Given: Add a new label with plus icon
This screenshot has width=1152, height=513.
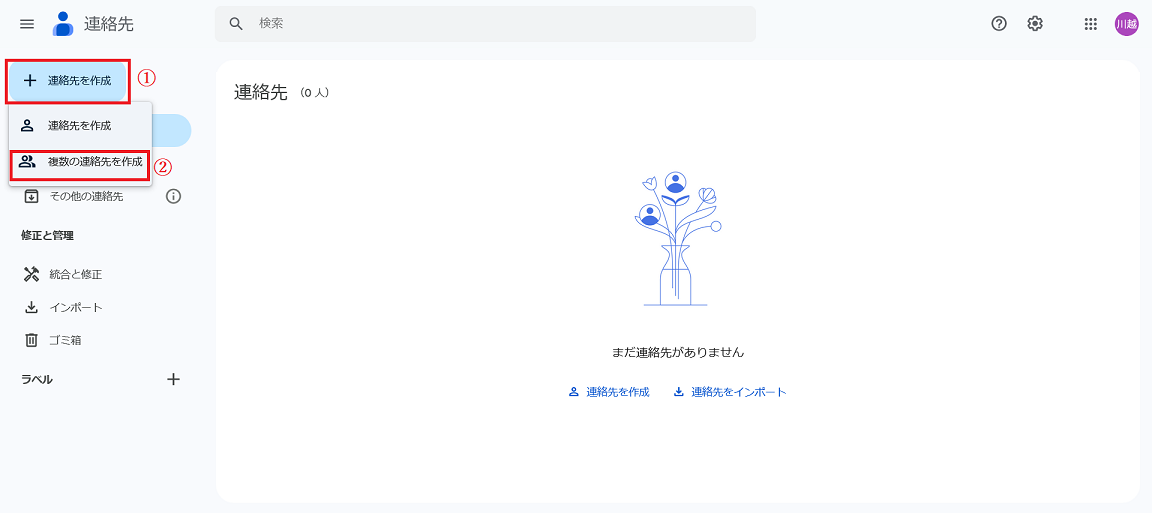Looking at the screenshot, I should click(x=173, y=379).
